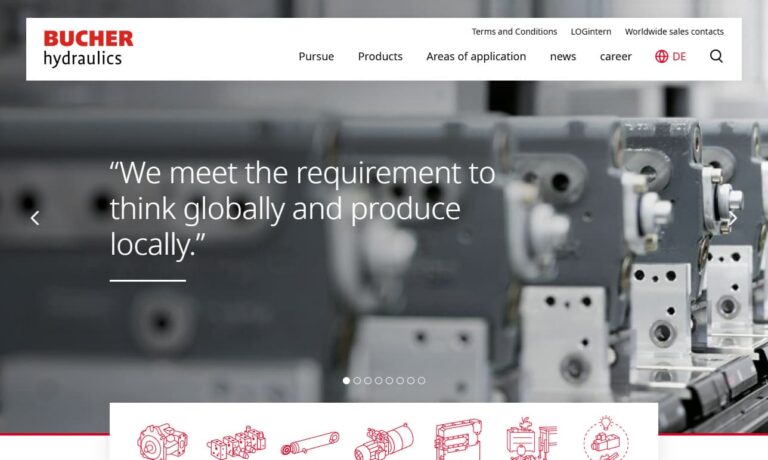This screenshot has width=768, height=460.
Task: Open the DE language selector
Action: coord(679,56)
